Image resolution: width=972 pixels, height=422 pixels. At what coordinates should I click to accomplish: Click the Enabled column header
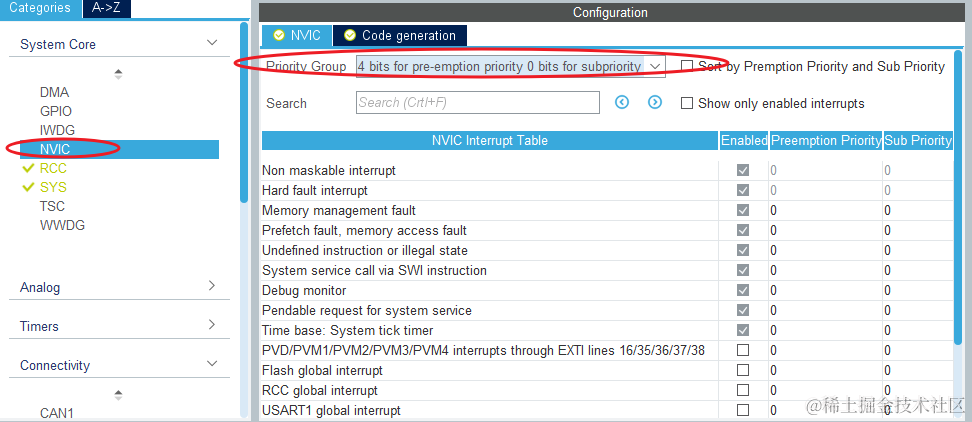(744, 141)
